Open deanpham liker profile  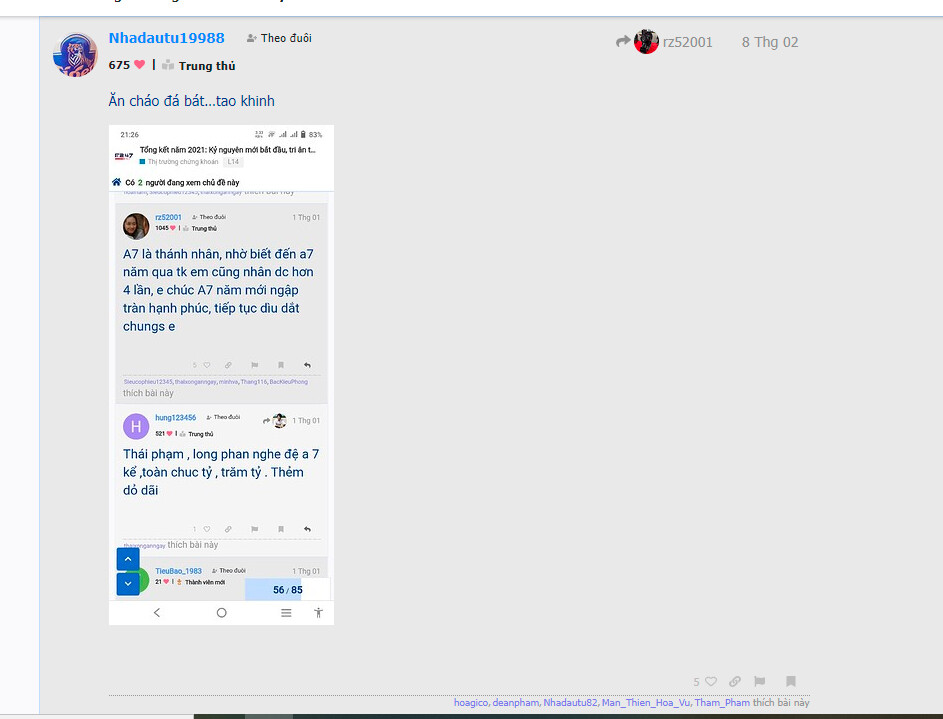[x=515, y=702]
